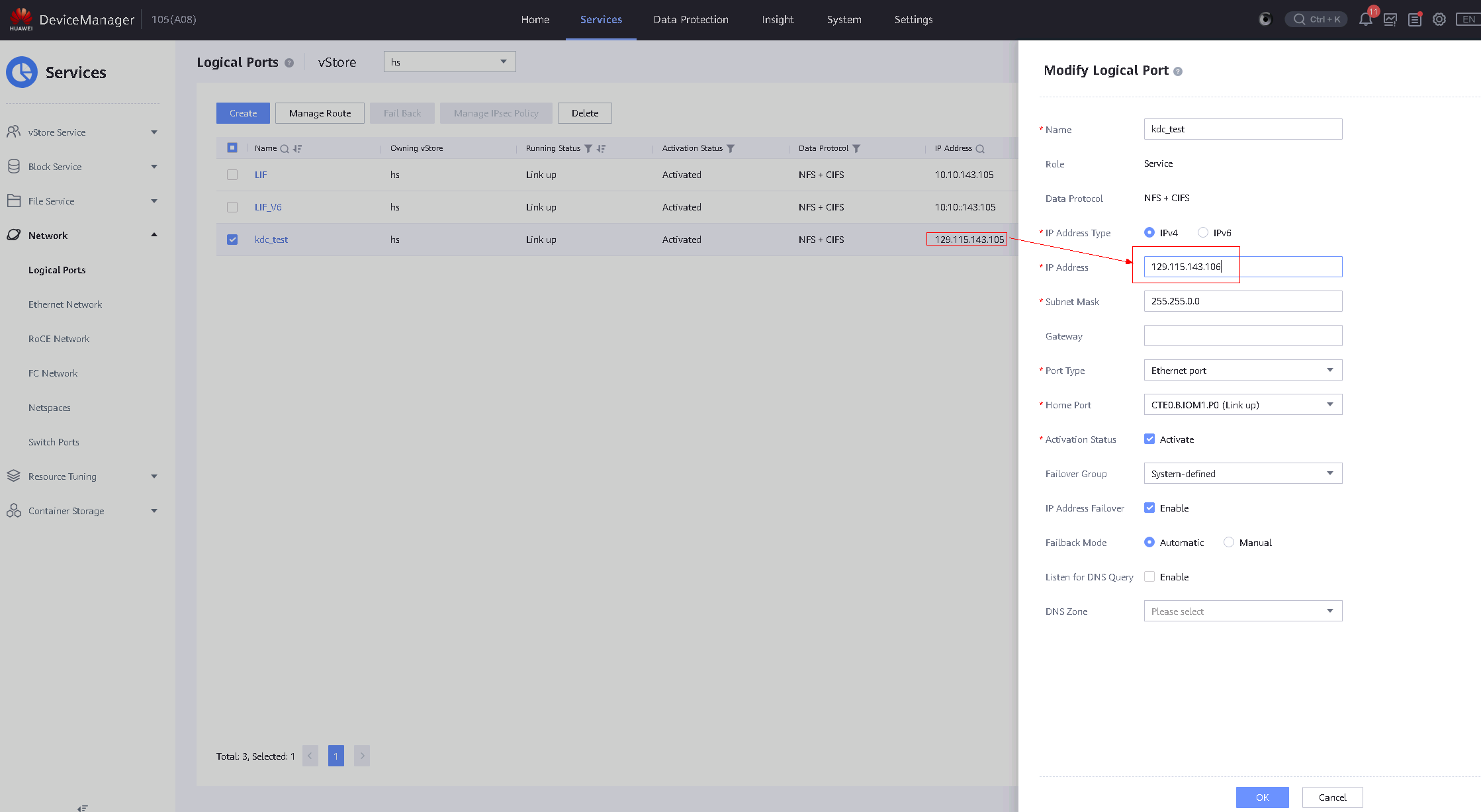Toggle Activation Status Activate checkbox
Viewport: 1481px width, 812px height.
pyautogui.click(x=1149, y=439)
